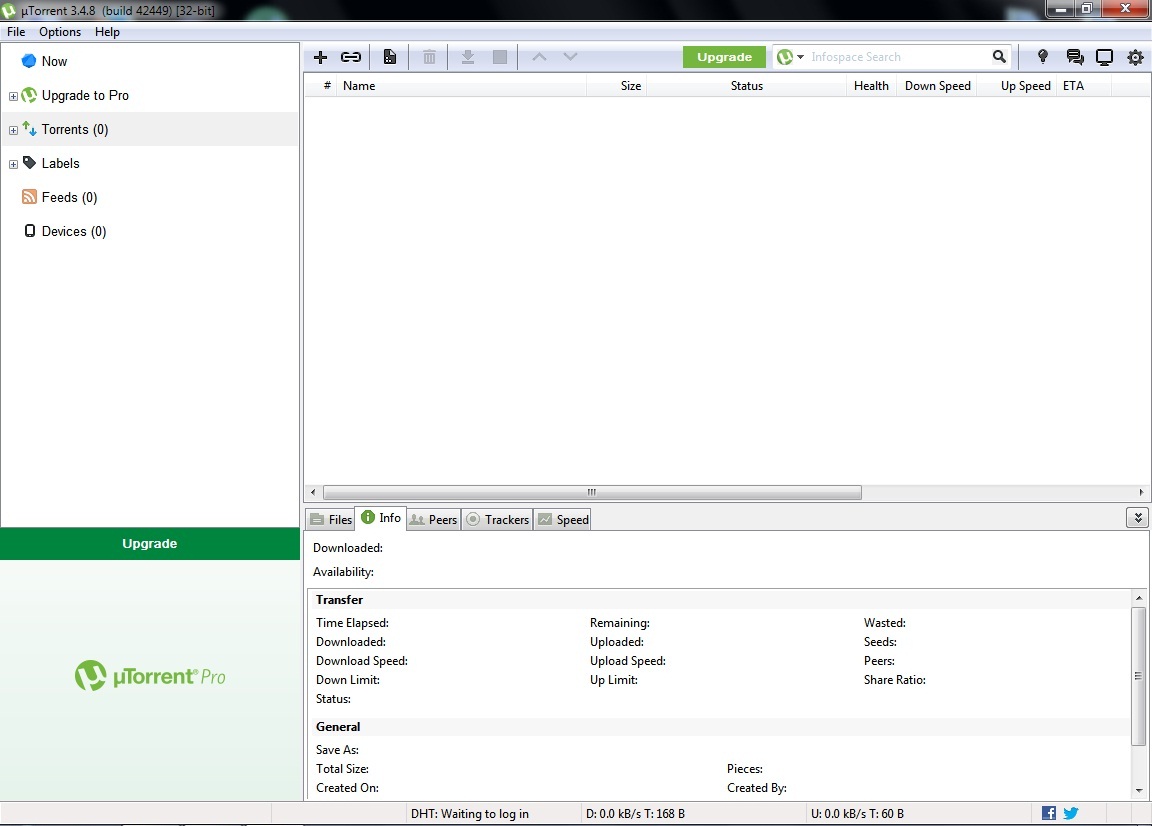The width and height of the screenshot is (1152, 826).
Task: Expand the Torrents tree item
Action: click(x=13, y=129)
